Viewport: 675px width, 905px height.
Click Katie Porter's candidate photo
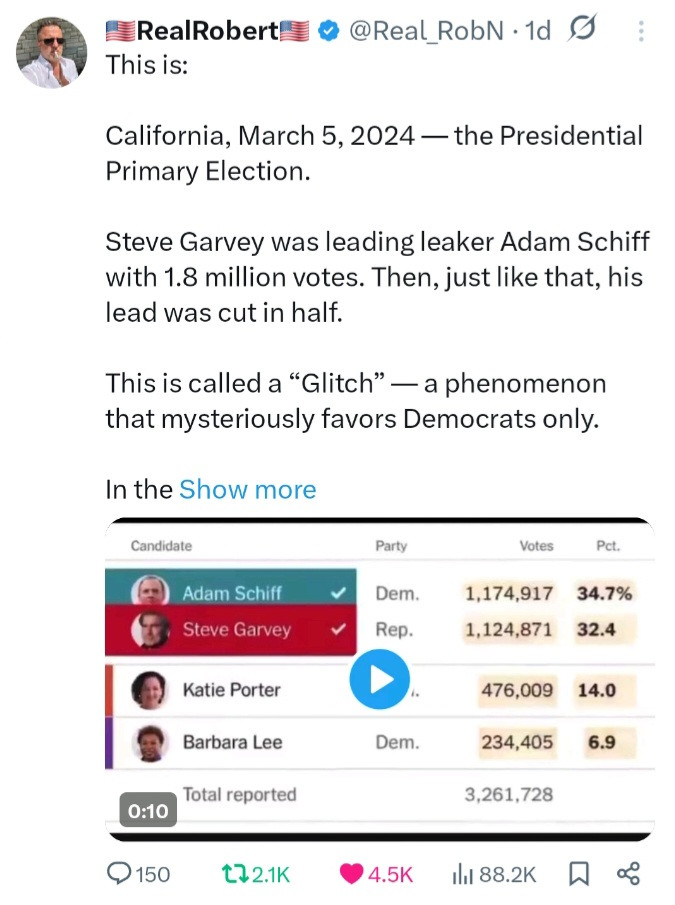(149, 689)
